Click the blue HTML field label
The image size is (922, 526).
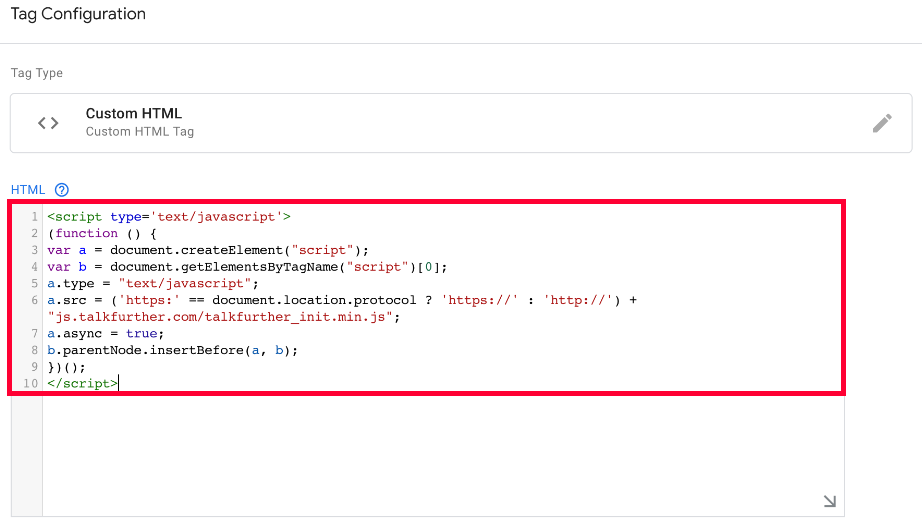[x=28, y=190]
